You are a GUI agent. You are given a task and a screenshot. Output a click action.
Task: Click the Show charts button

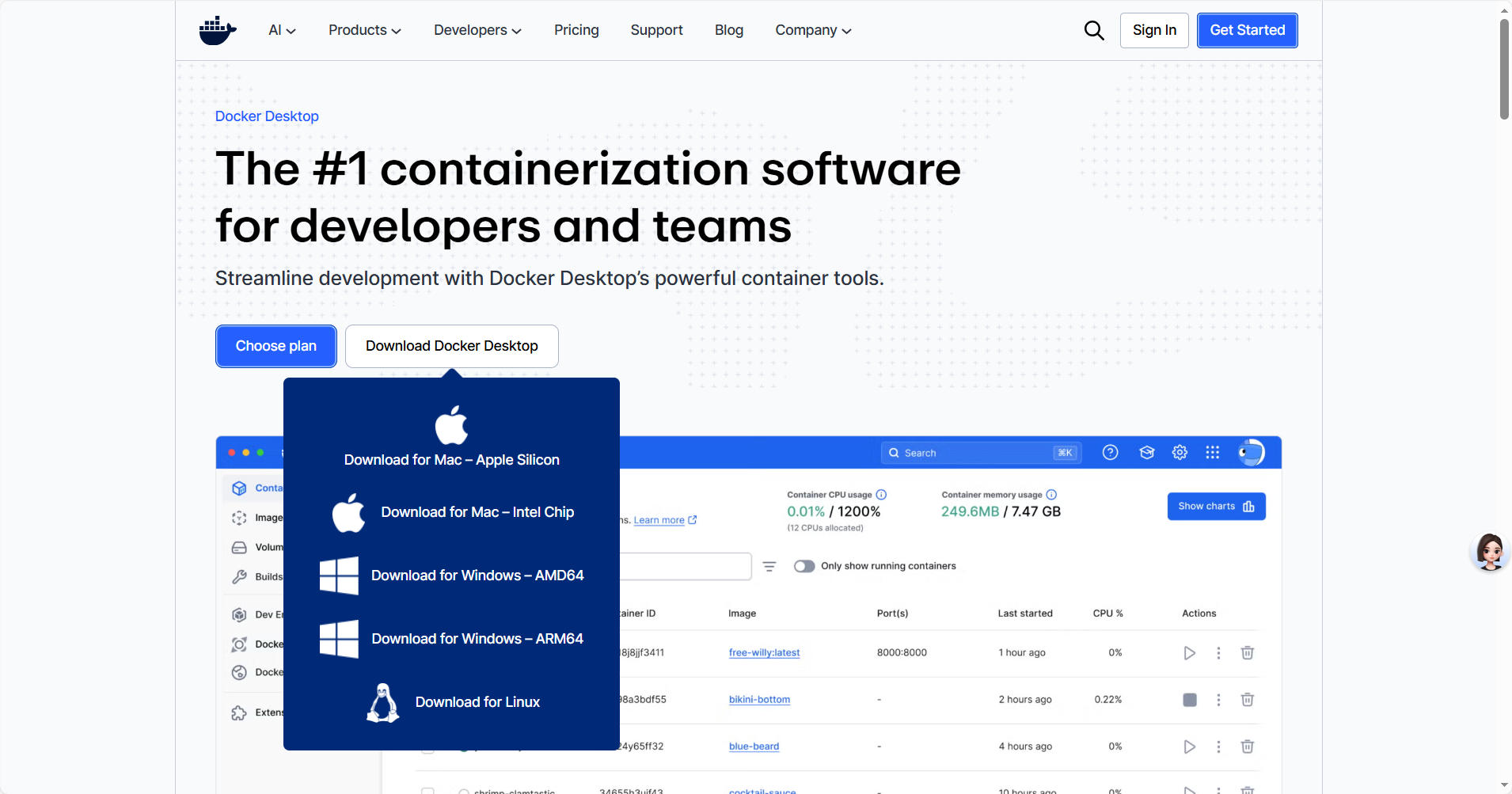coord(1216,507)
